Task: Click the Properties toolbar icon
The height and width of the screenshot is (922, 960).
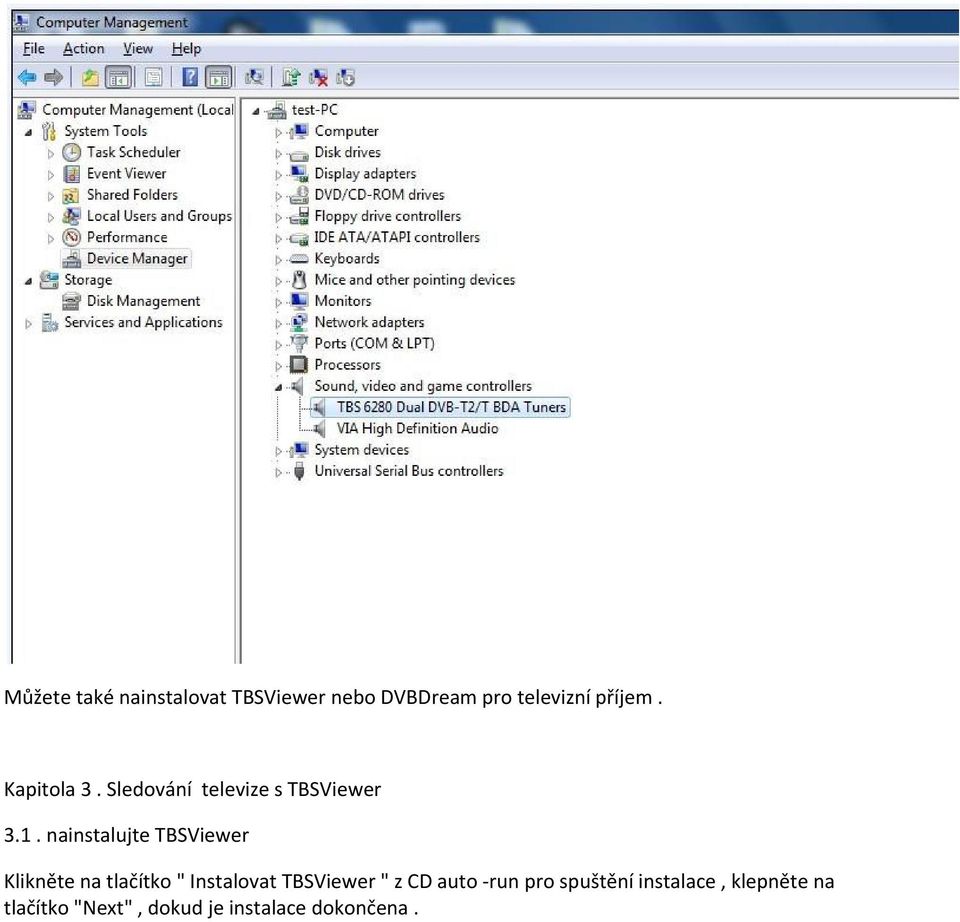Action: click(x=153, y=77)
